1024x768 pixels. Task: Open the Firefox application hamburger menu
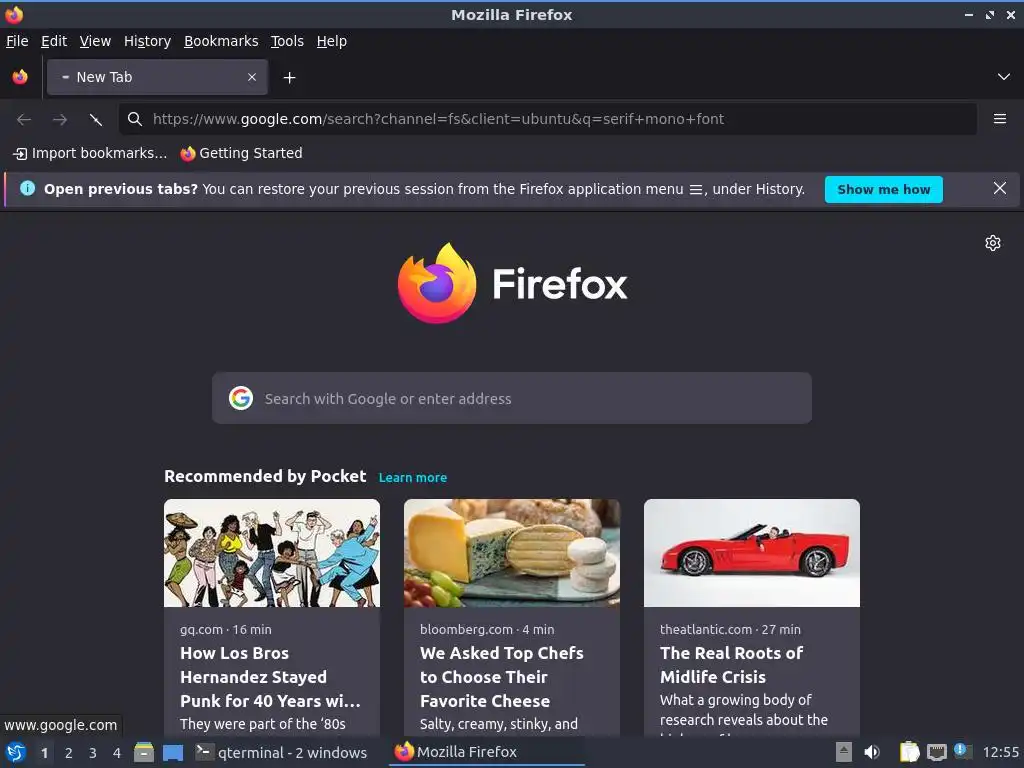point(1000,119)
